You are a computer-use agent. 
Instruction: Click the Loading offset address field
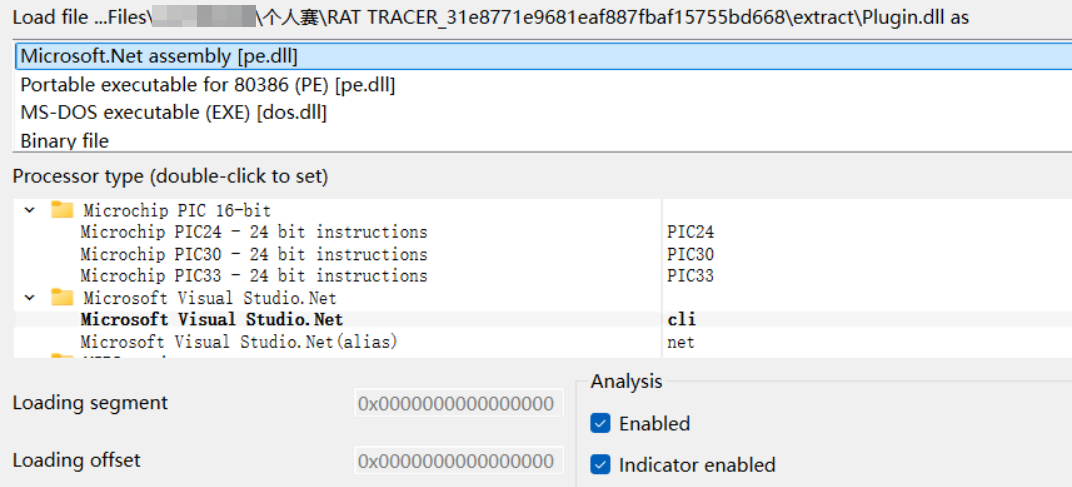coord(456,461)
